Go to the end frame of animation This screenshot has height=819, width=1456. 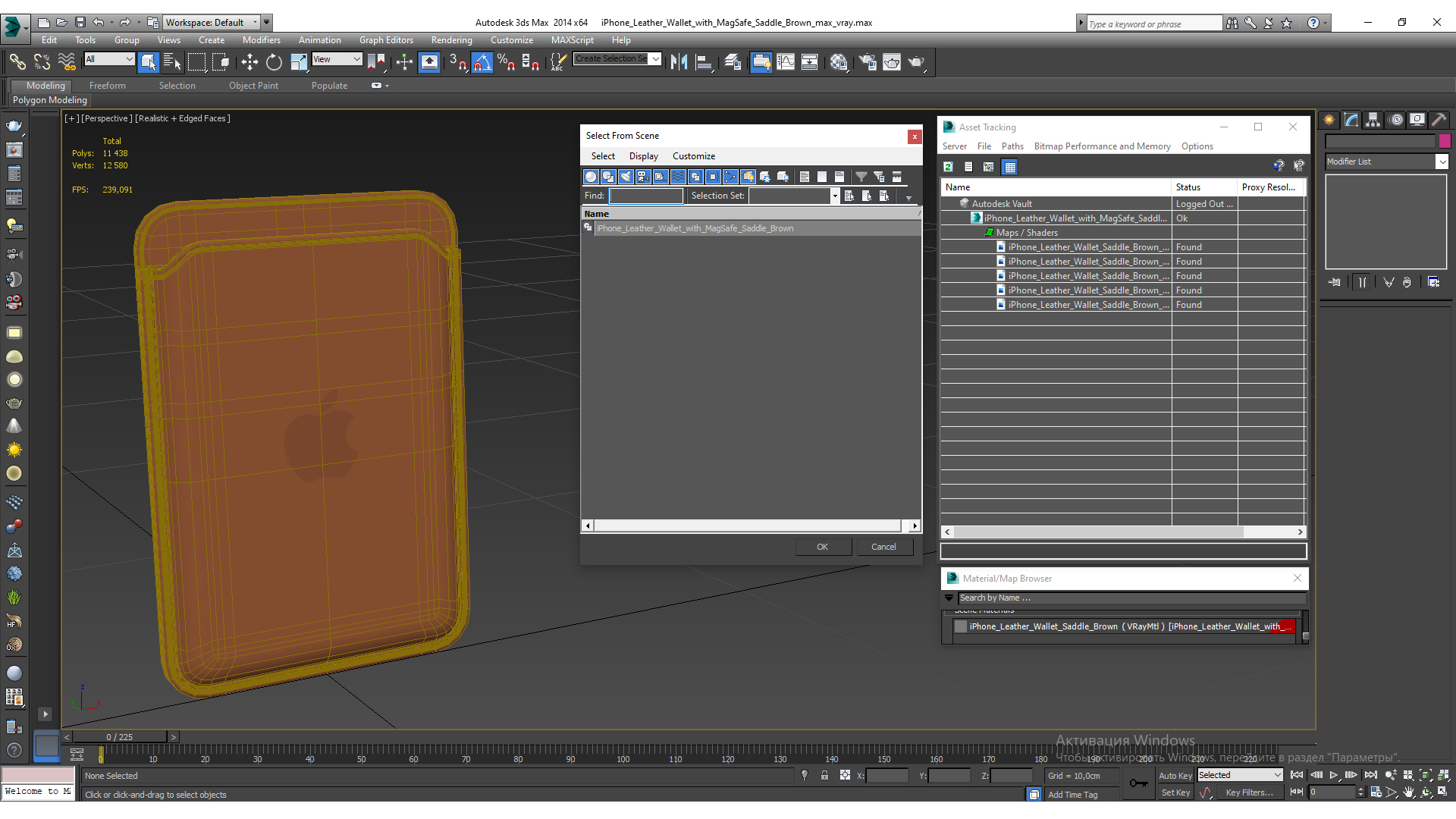[1371, 775]
